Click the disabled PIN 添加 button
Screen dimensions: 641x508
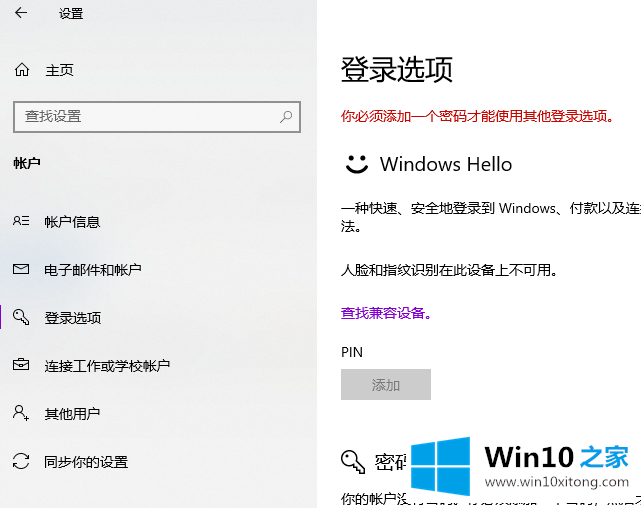386,385
